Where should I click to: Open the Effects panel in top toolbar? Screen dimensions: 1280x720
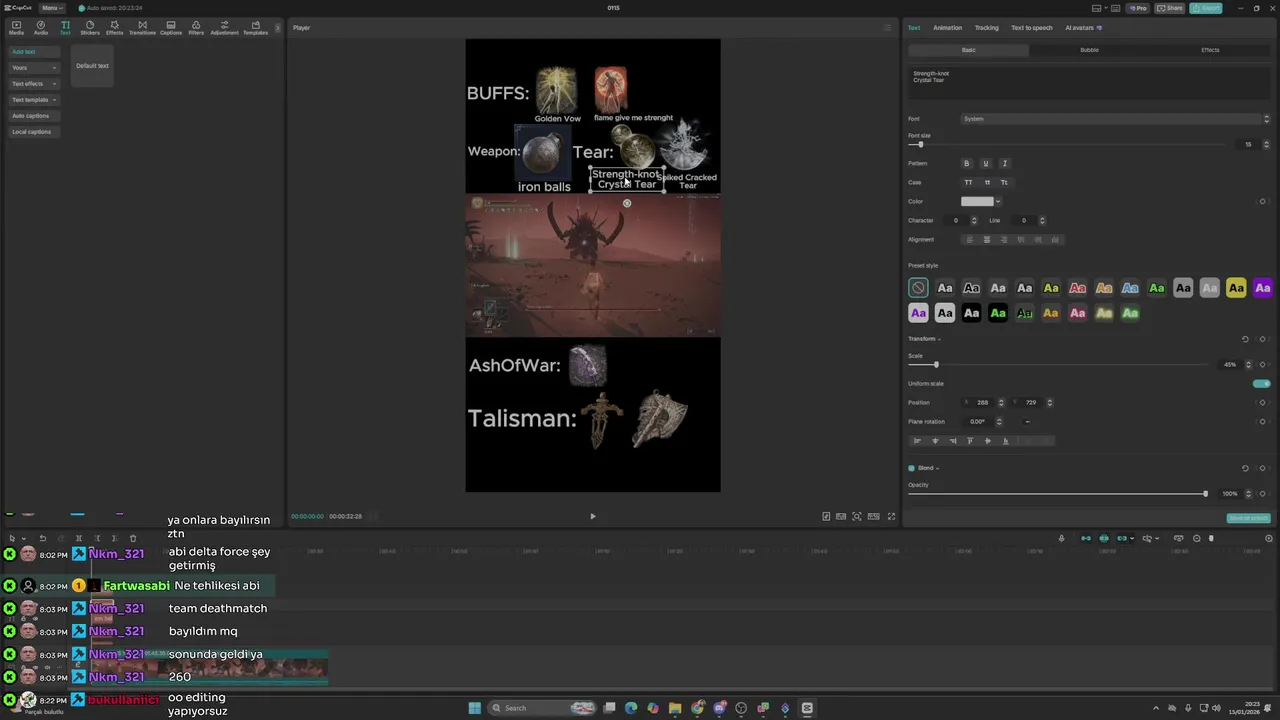pyautogui.click(x=114, y=27)
